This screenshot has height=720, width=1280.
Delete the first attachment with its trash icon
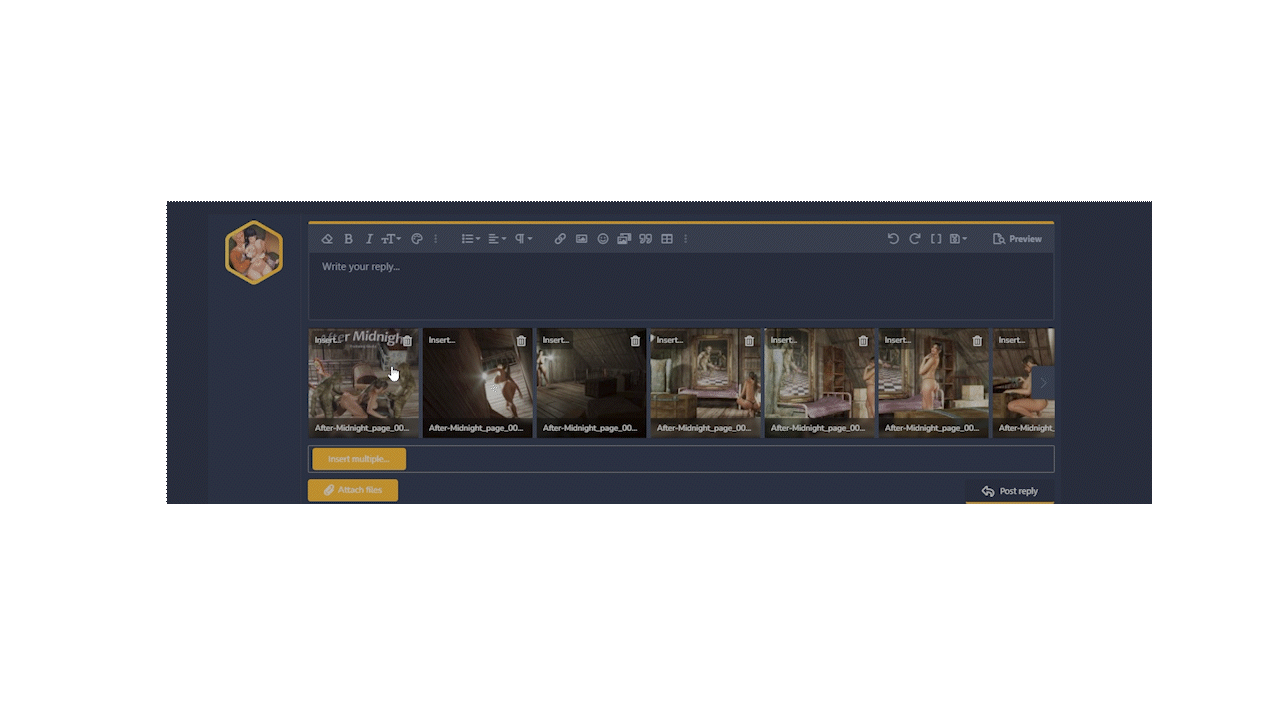(407, 341)
